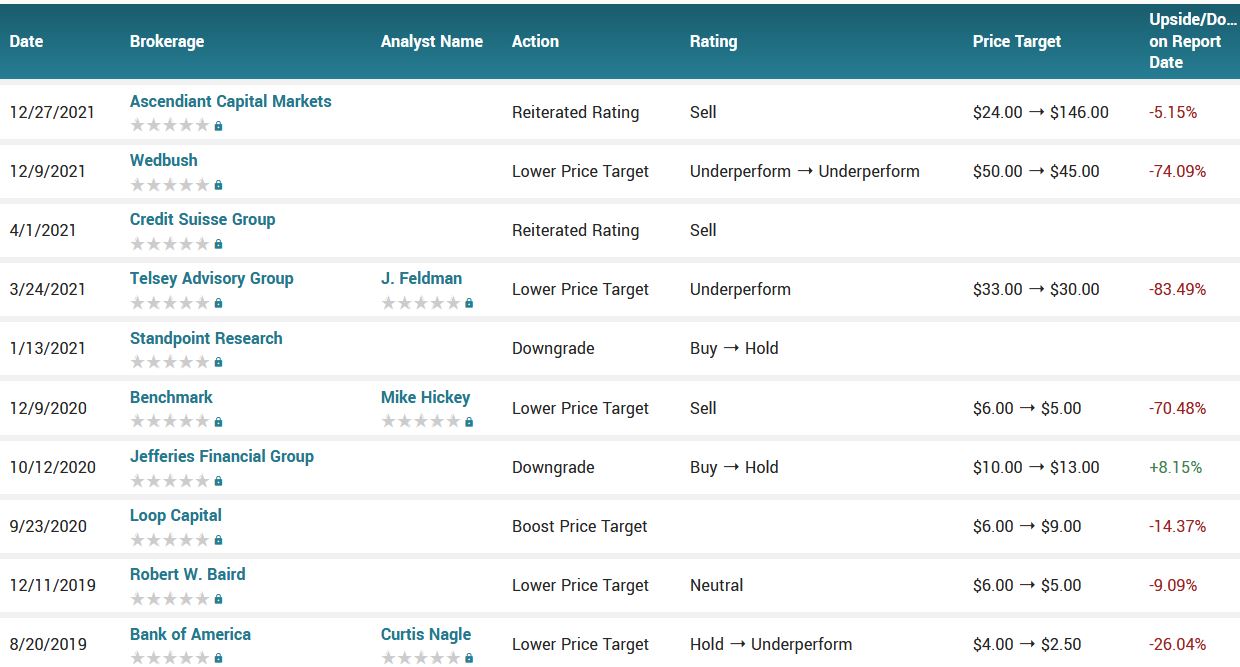Click the star rating under Robert W. Baird
This screenshot has height=667, width=1240.
170,599
